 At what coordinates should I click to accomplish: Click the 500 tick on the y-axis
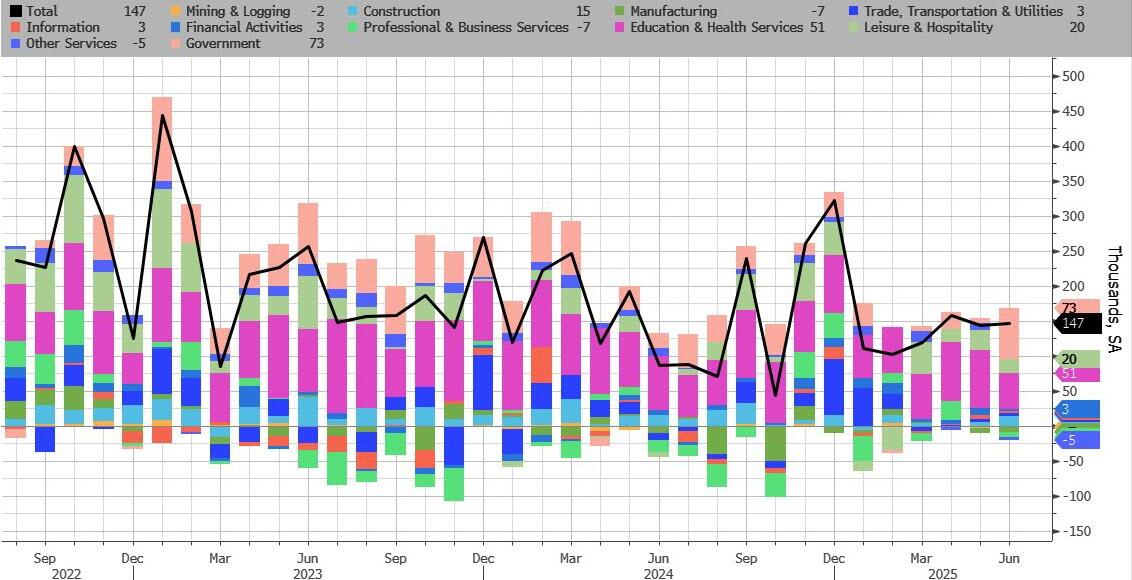coord(1073,77)
